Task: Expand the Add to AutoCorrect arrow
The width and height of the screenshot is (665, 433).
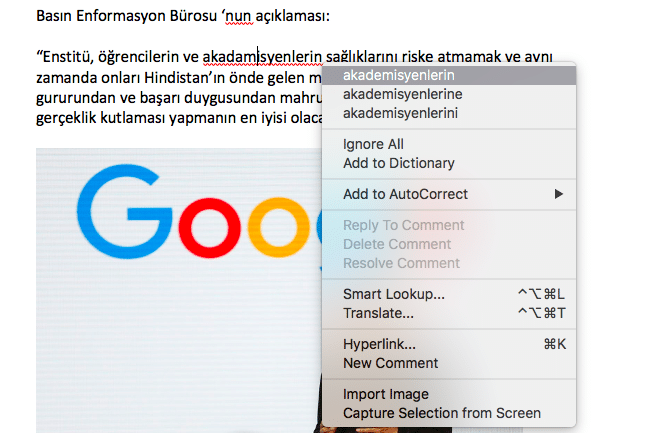Action: pyautogui.click(x=559, y=194)
